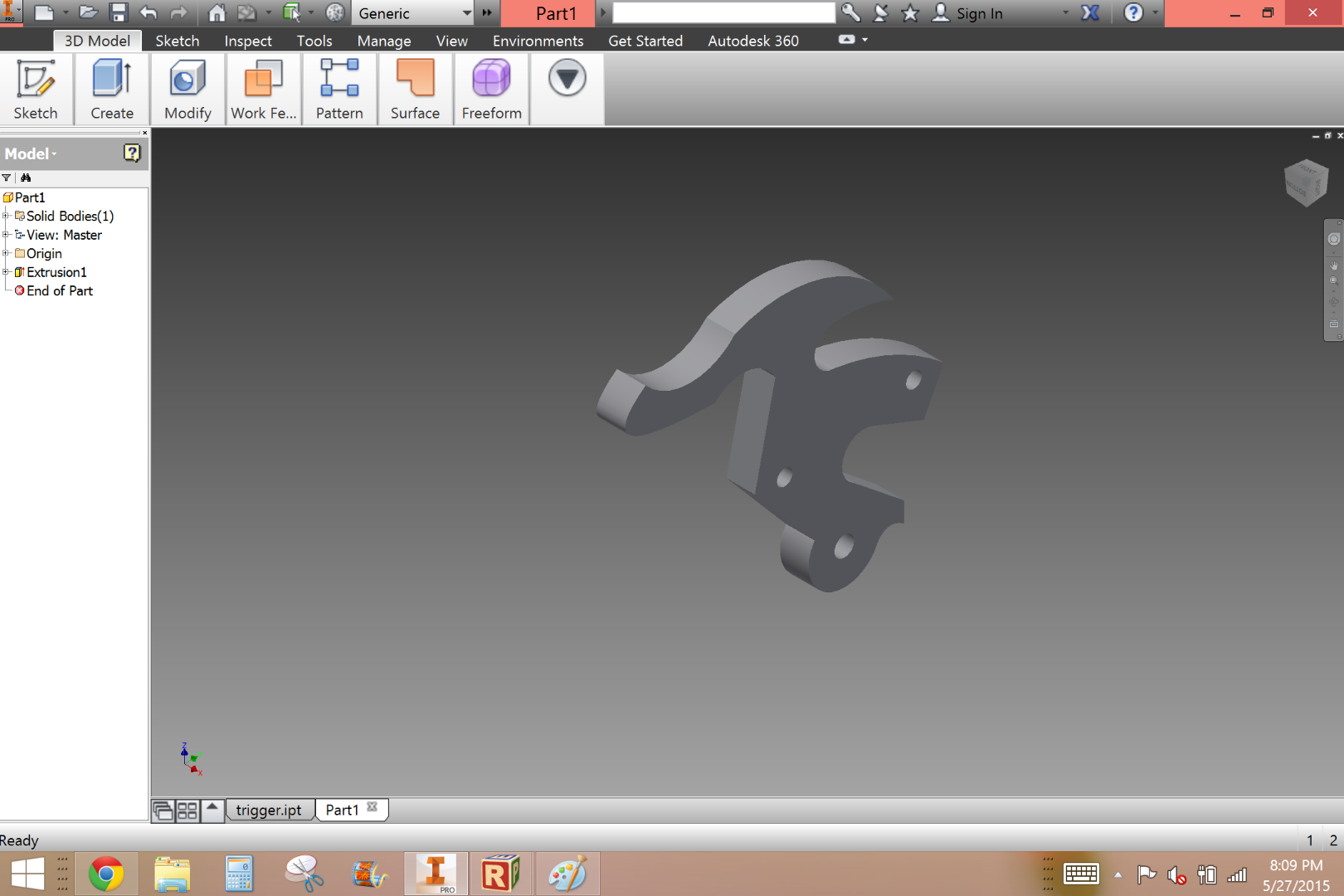The width and height of the screenshot is (1344, 896).
Task: Switch to the trigger.ipt document tab
Action: coord(269,810)
